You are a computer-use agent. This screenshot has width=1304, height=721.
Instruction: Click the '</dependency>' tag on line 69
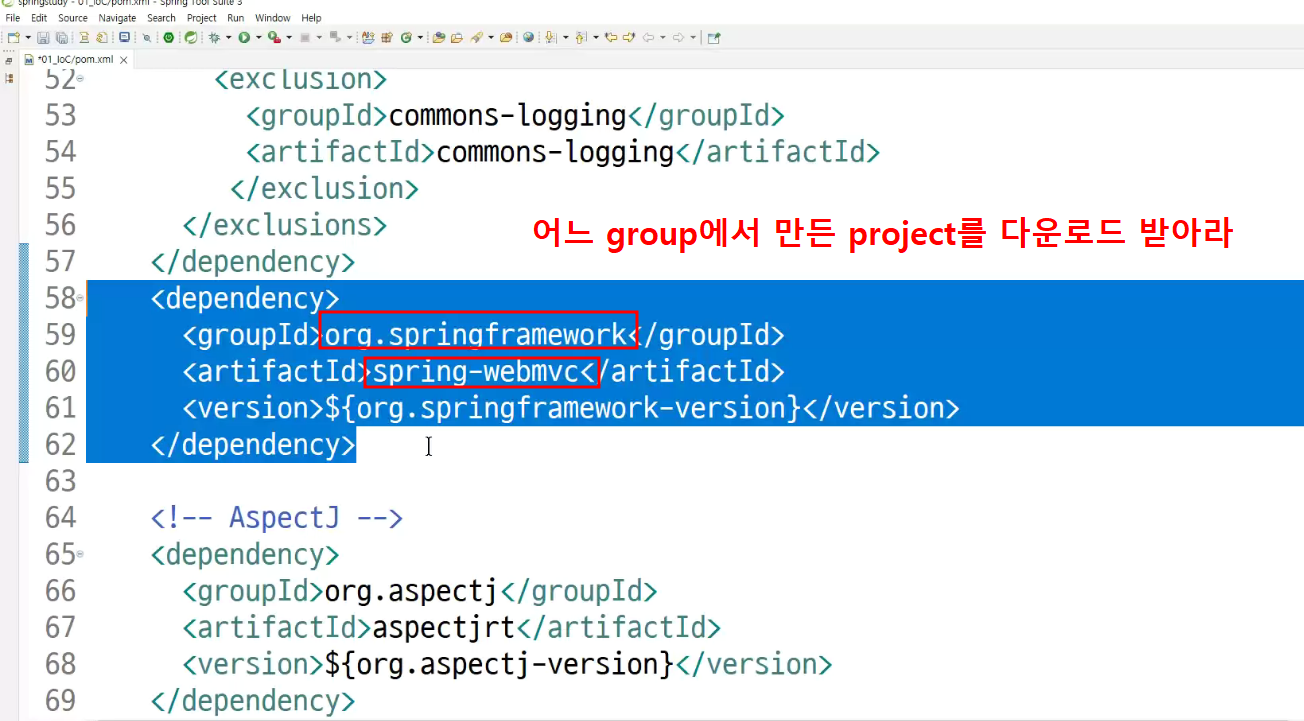click(253, 701)
